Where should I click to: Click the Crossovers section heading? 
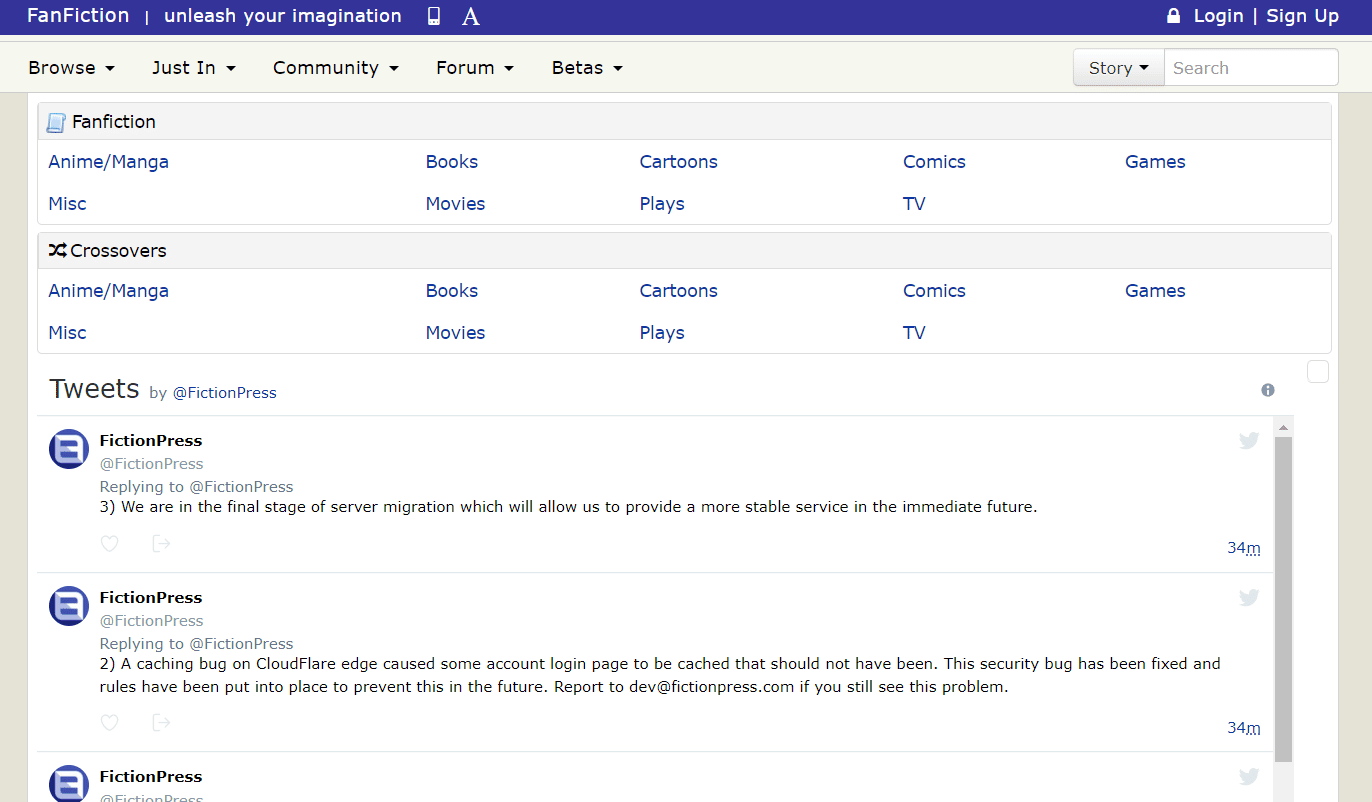coord(118,251)
